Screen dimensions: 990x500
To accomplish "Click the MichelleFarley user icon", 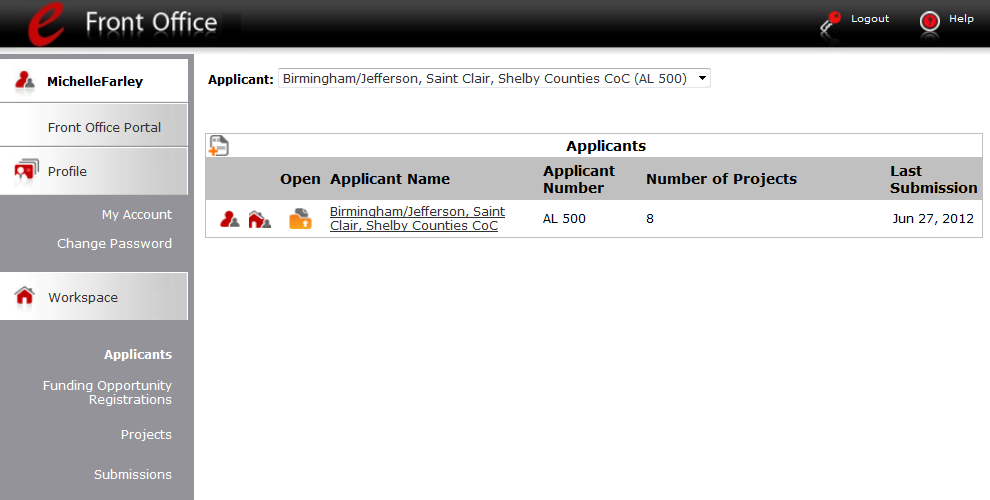I will pos(25,81).
